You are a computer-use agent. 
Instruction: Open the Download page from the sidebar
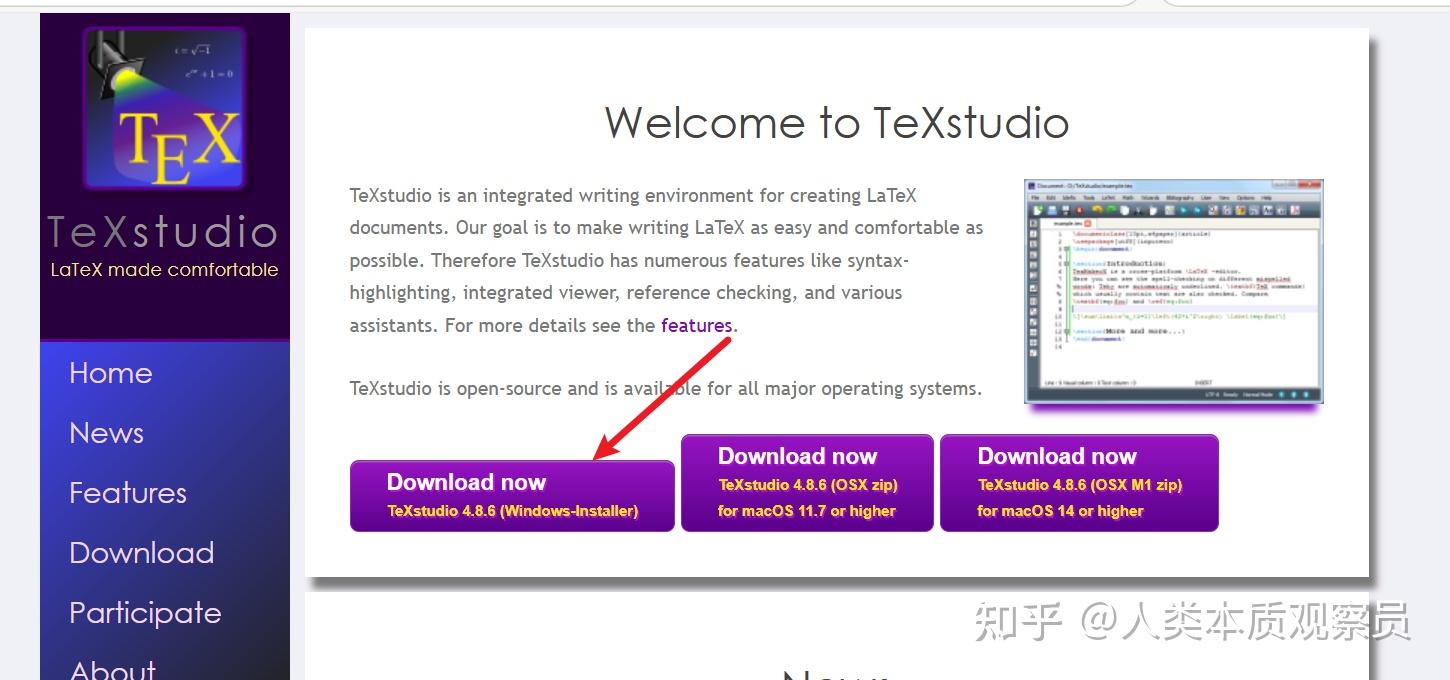(x=141, y=552)
